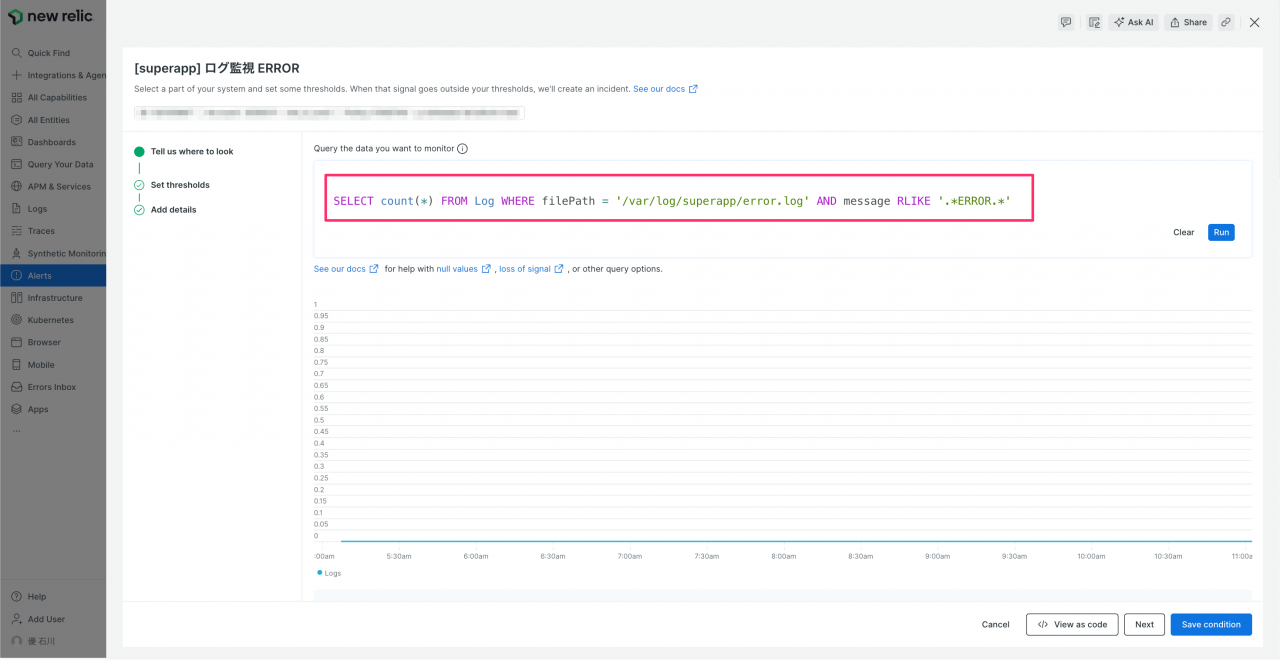The height and width of the screenshot is (660, 1280).
Task: Open the loss of signal help link
Action: pyautogui.click(x=531, y=269)
